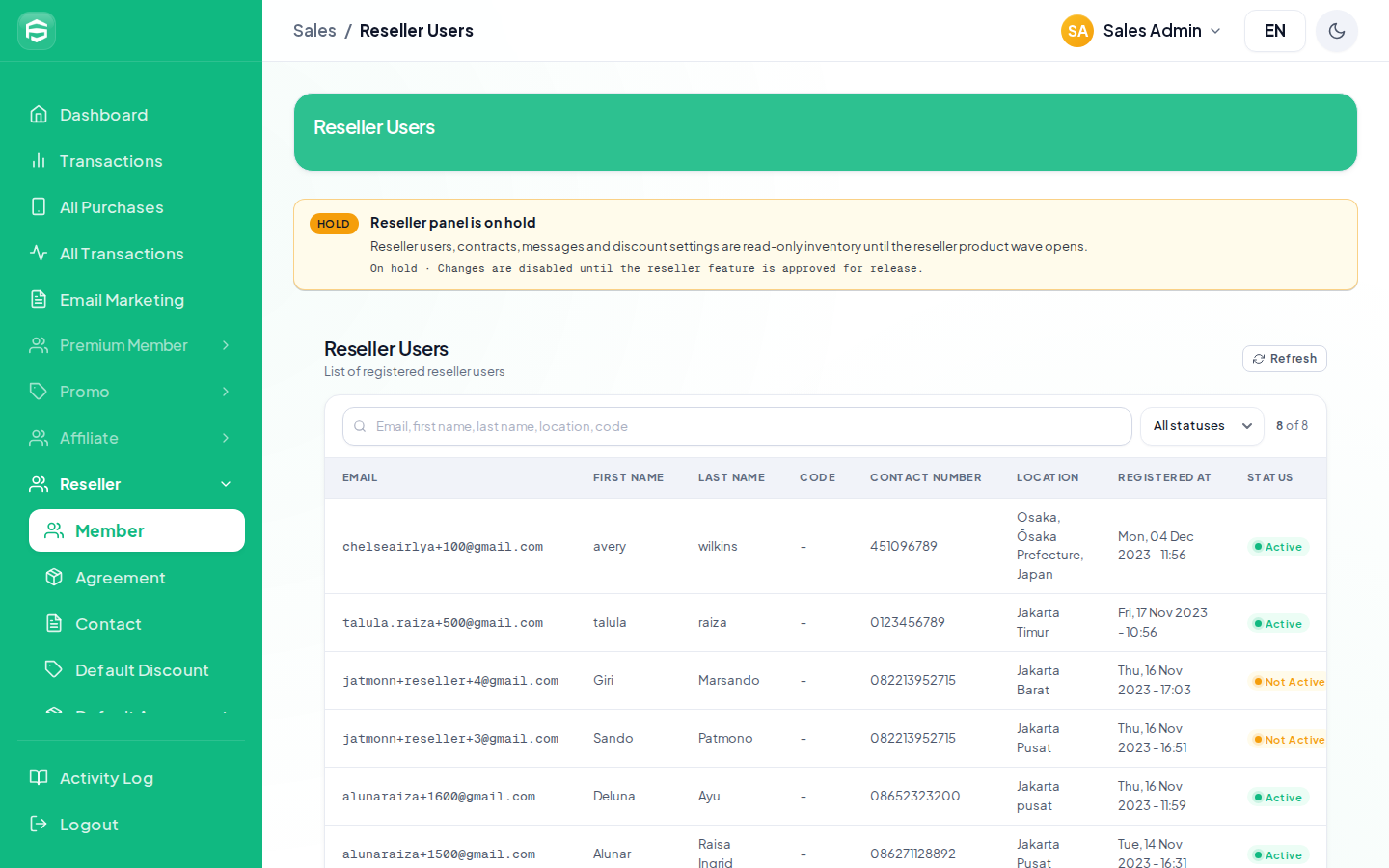The image size is (1389, 868).
Task: Click the All Transactions activity pulse icon
Action: coord(39,253)
